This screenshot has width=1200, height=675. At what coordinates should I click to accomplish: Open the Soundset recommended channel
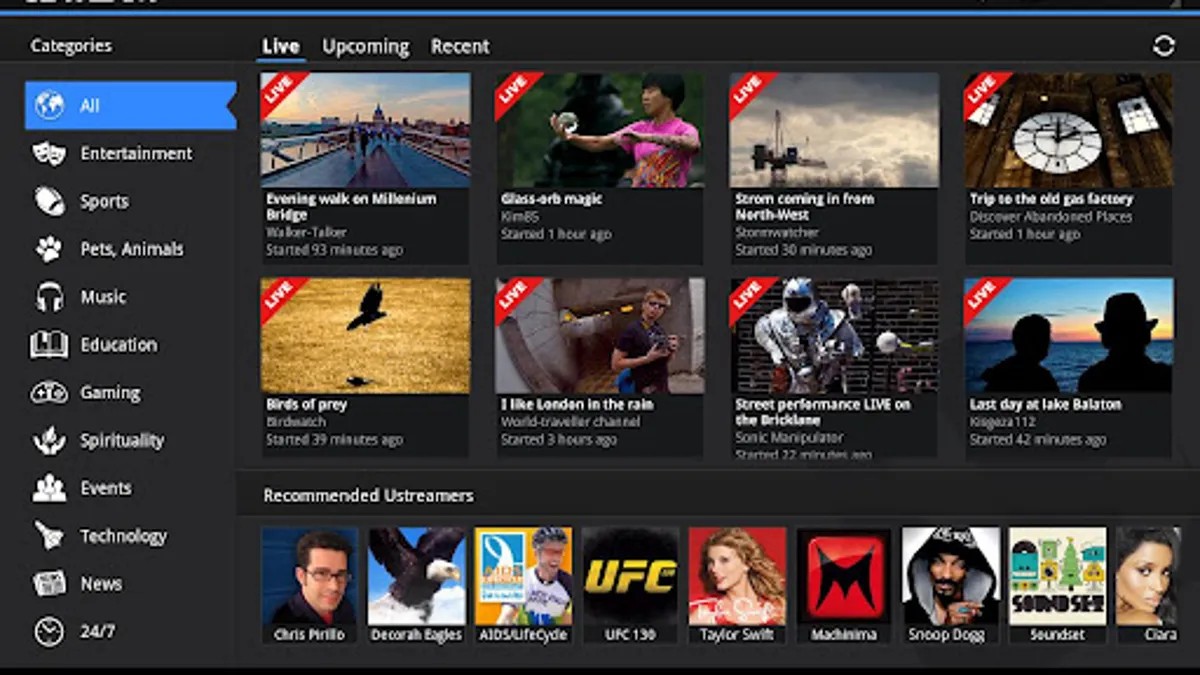click(1058, 585)
